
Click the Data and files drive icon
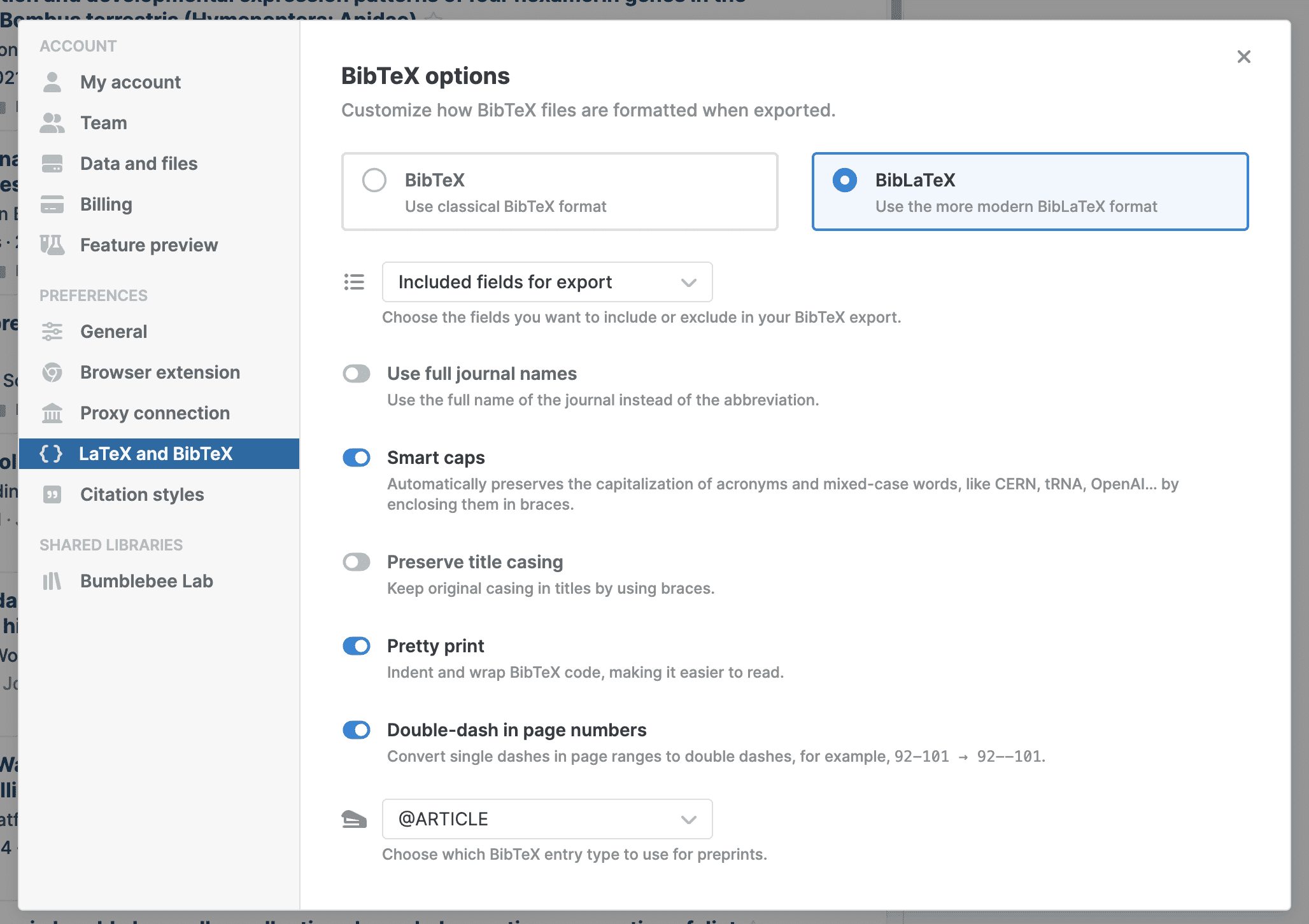52,164
